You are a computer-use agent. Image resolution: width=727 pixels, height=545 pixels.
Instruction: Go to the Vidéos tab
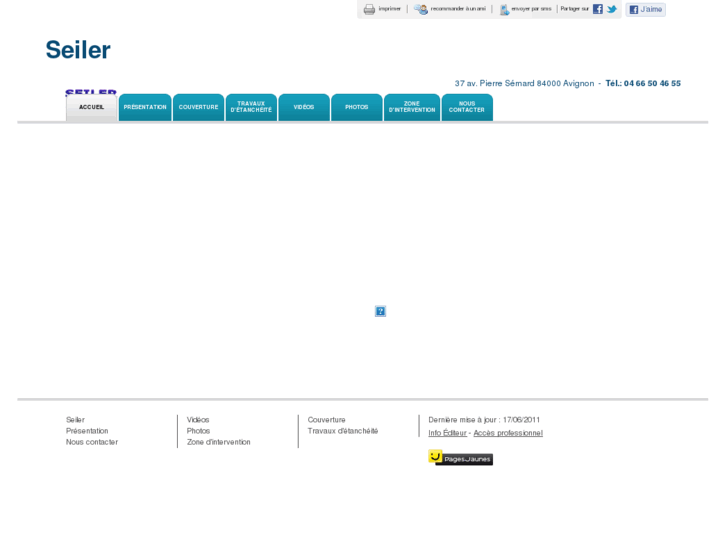coord(304,108)
